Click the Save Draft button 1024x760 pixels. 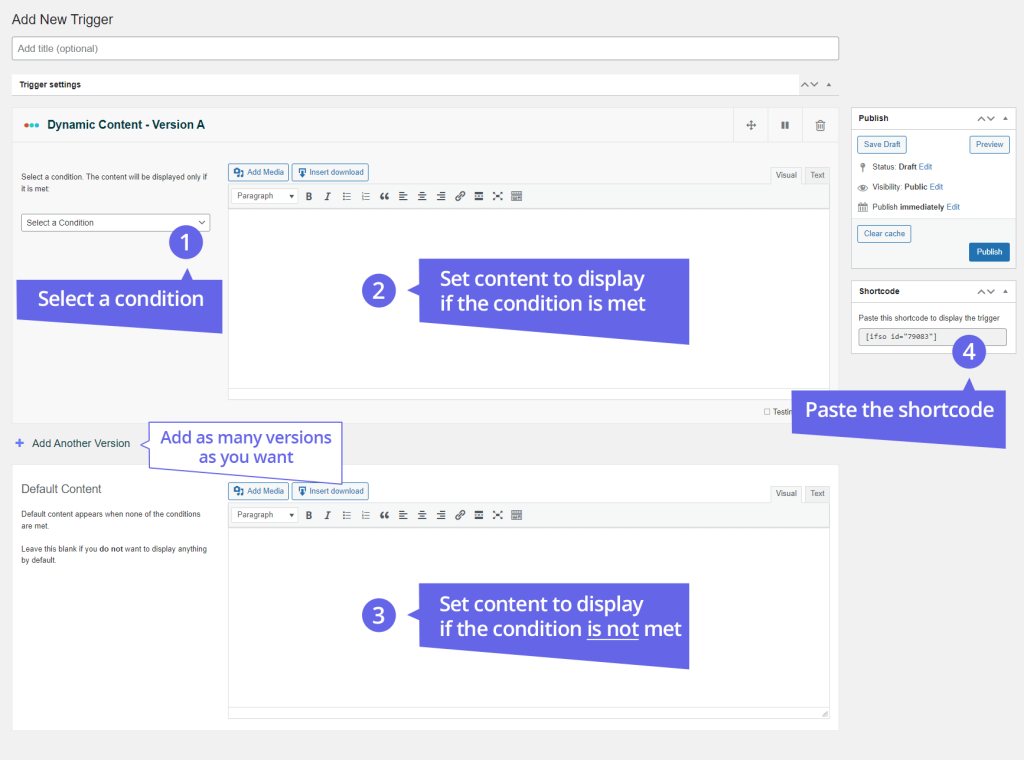882,145
